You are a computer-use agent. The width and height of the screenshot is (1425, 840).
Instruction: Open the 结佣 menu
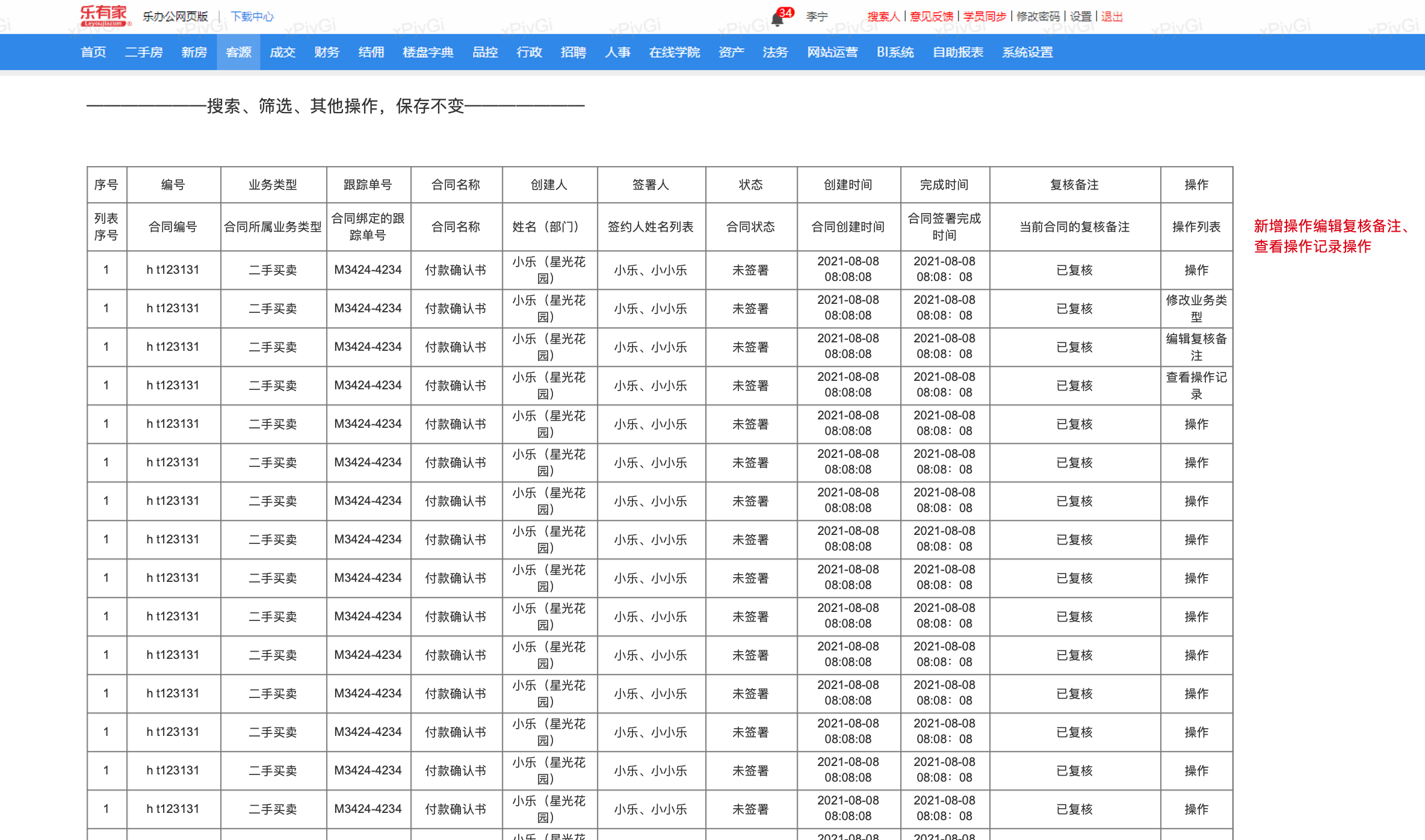click(x=371, y=52)
